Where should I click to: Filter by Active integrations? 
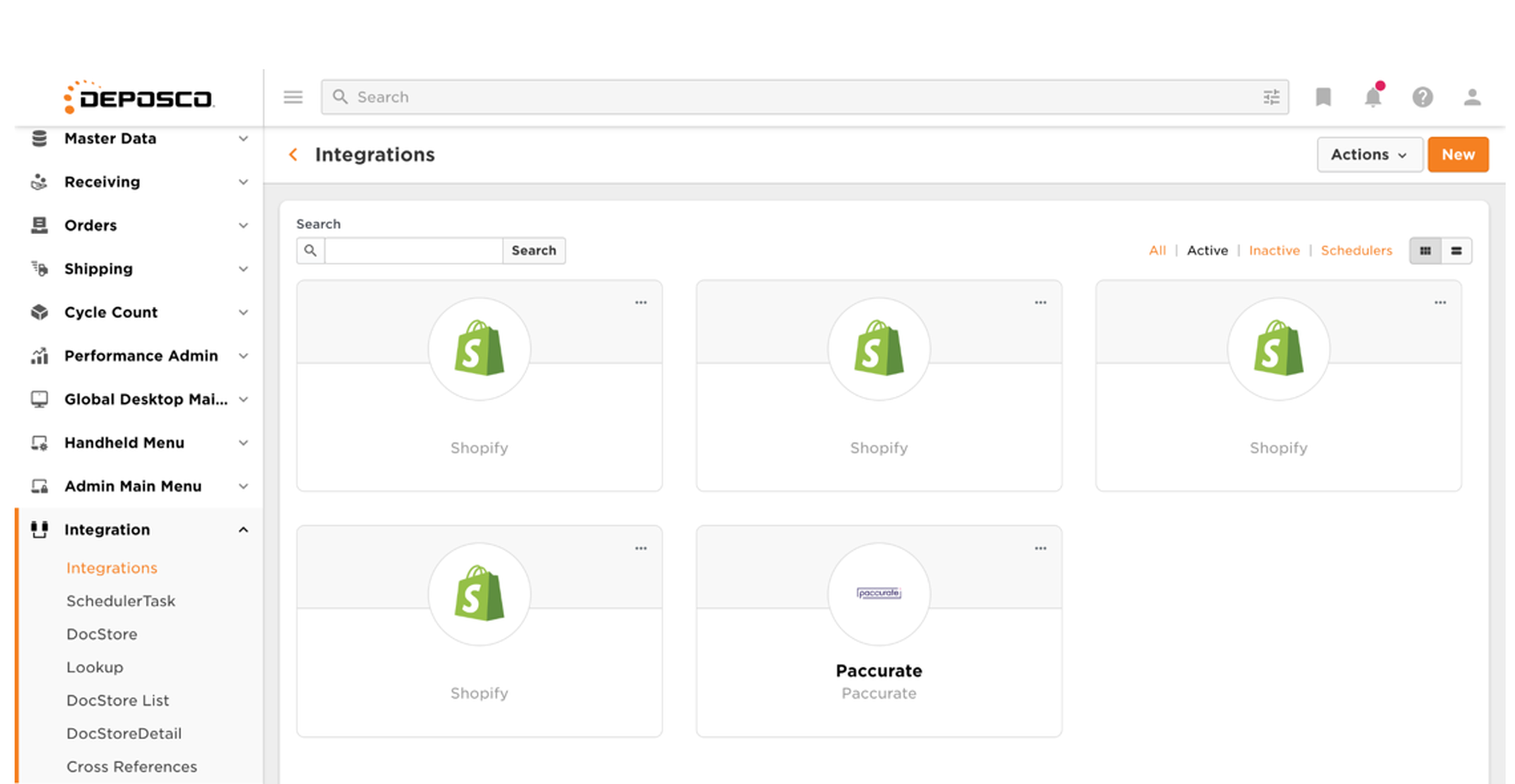tap(1207, 251)
